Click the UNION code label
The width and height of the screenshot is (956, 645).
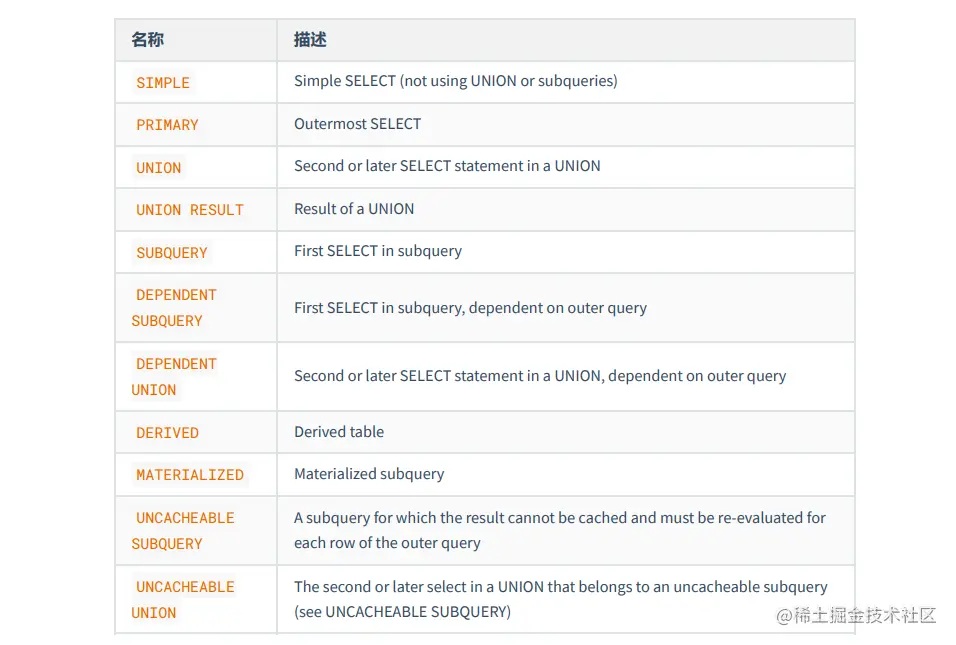(x=159, y=168)
